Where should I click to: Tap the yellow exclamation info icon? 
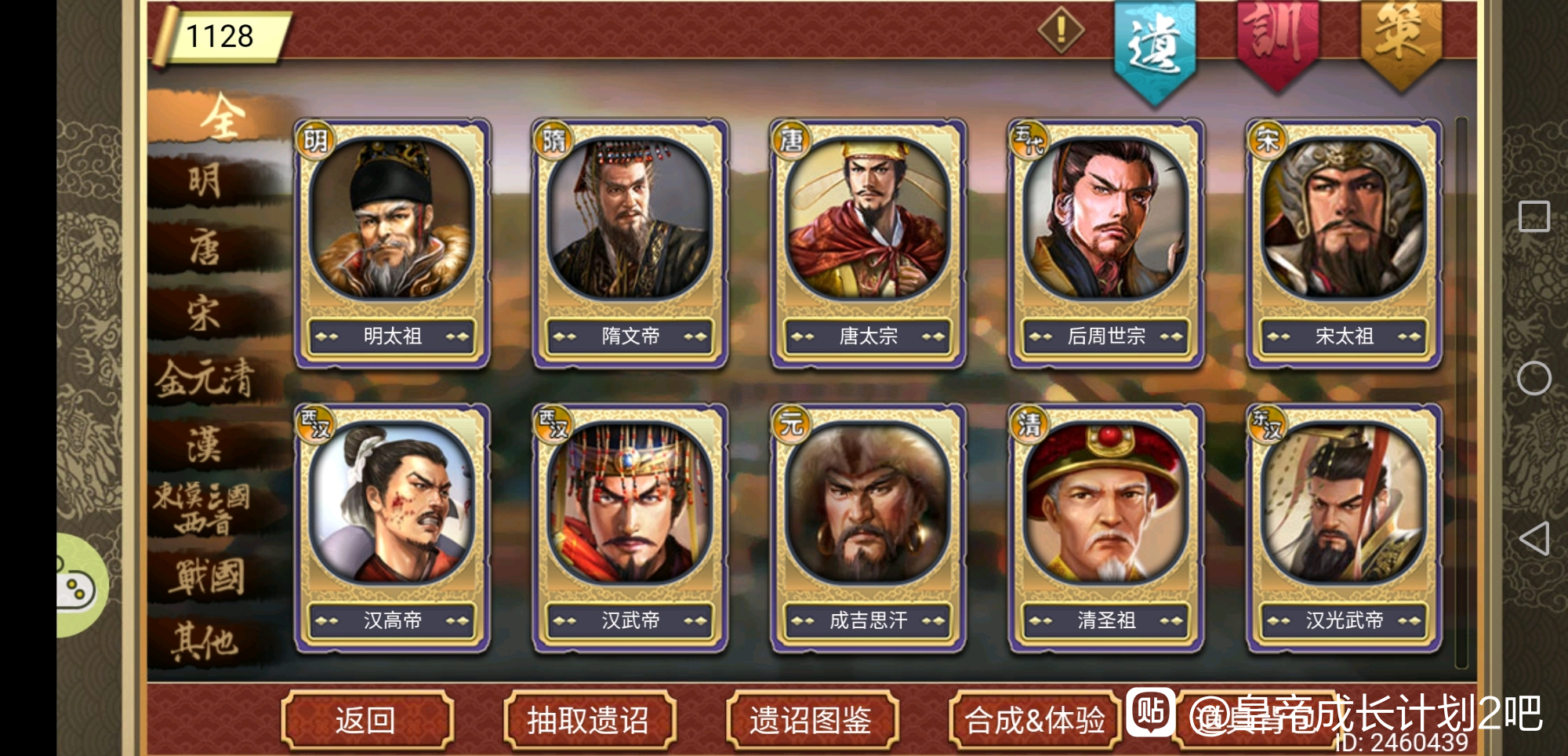click(x=1061, y=31)
